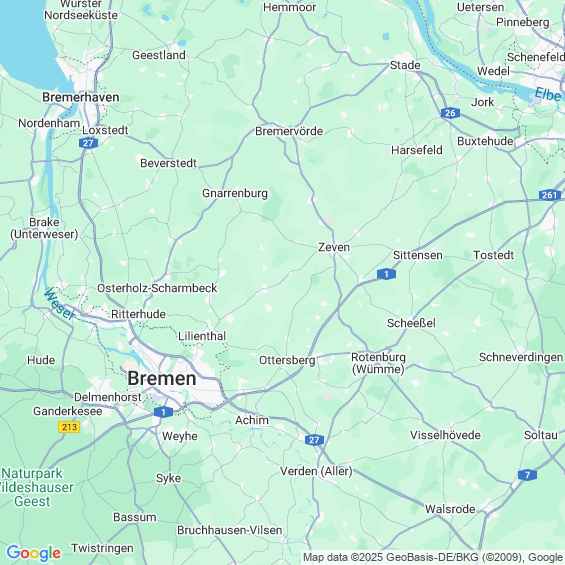Select the Verden (Aller) label
This screenshot has height=565, width=565.
tap(316, 471)
